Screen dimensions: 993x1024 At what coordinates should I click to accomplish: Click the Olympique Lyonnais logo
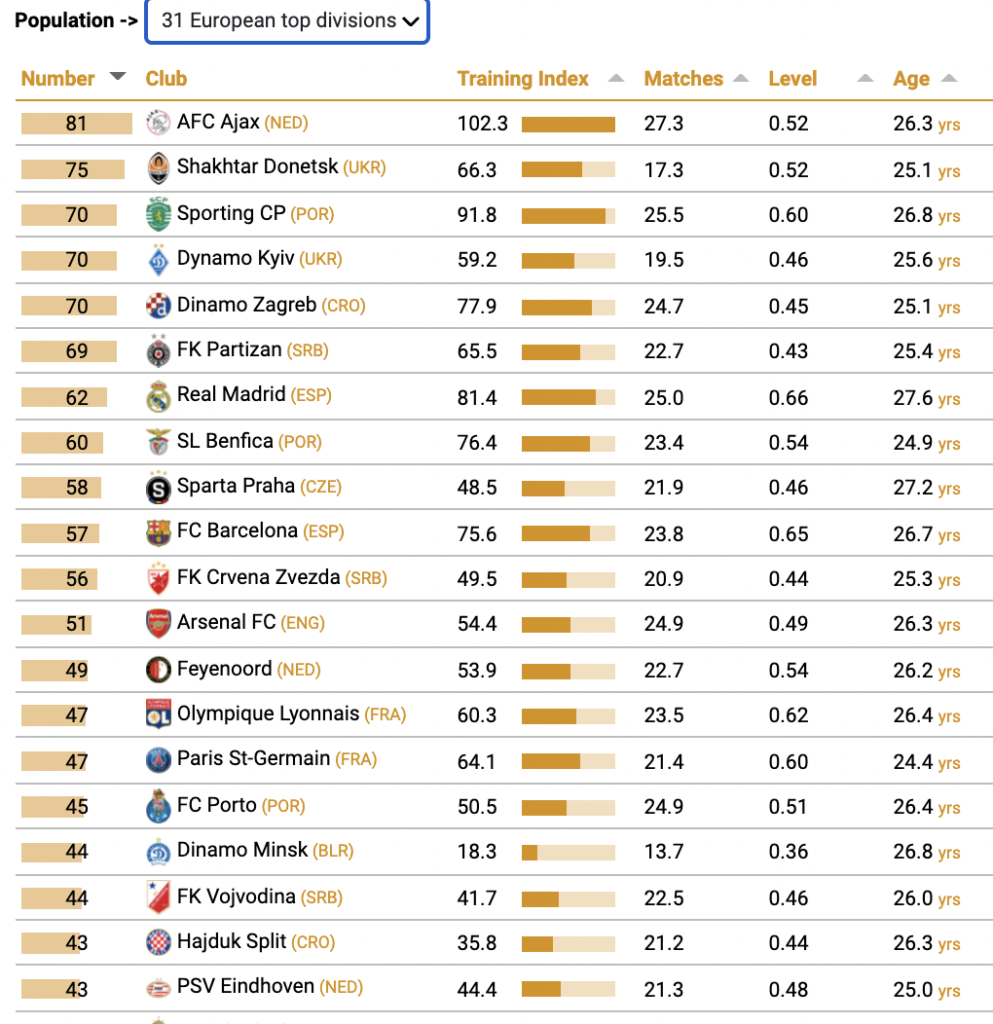tap(158, 714)
